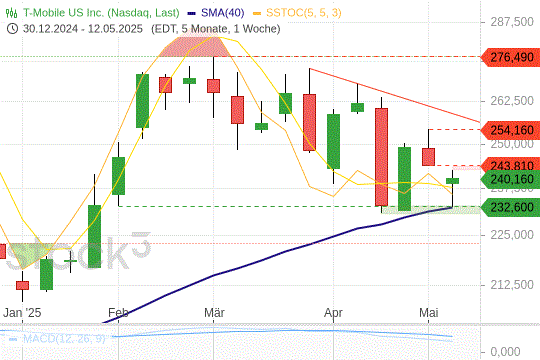The height and width of the screenshot is (360, 540).
Task: Click the red 254,160 resistance label
Action: 510,131
